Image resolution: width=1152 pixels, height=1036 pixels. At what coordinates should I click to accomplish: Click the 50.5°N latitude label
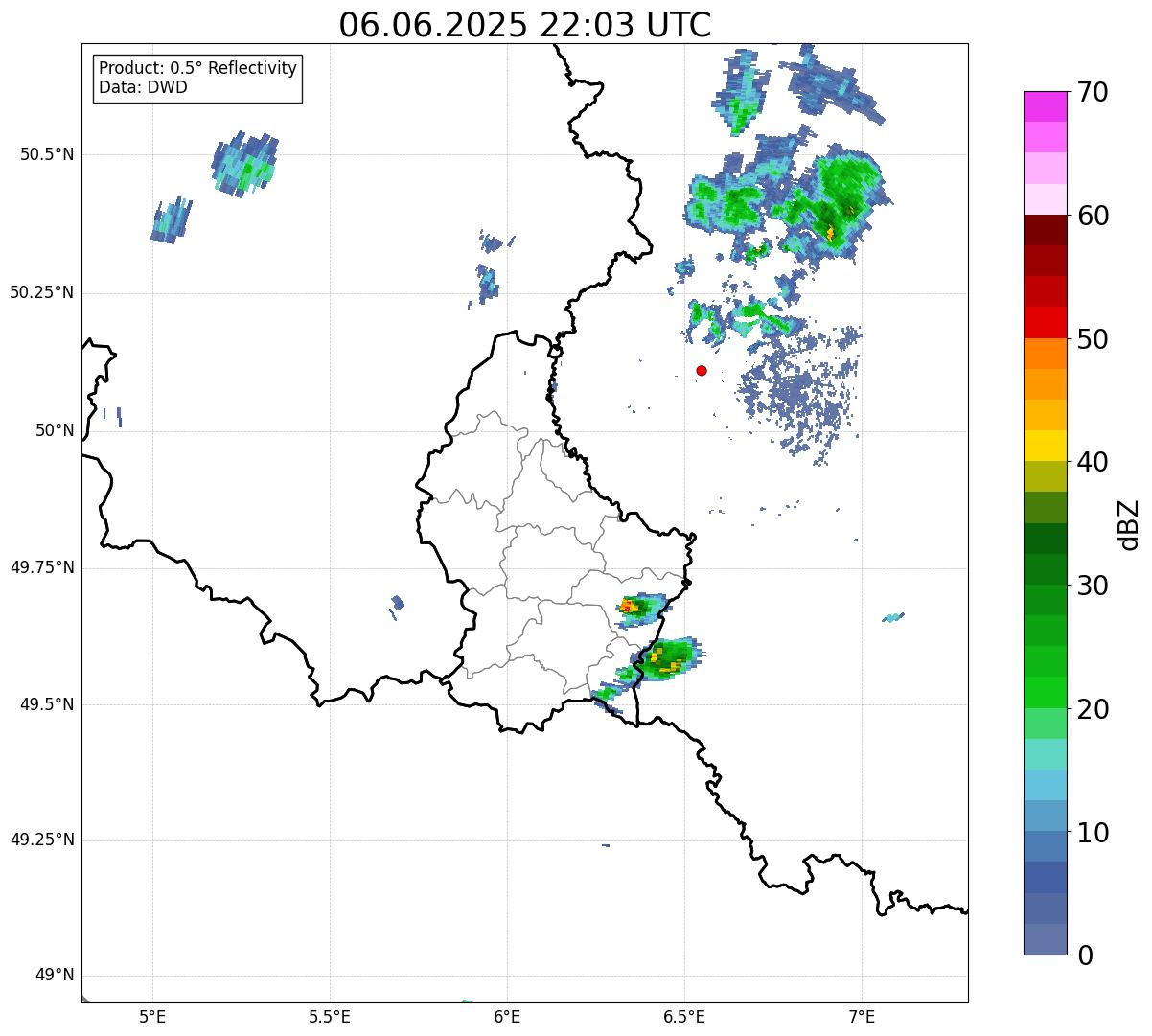point(47,154)
